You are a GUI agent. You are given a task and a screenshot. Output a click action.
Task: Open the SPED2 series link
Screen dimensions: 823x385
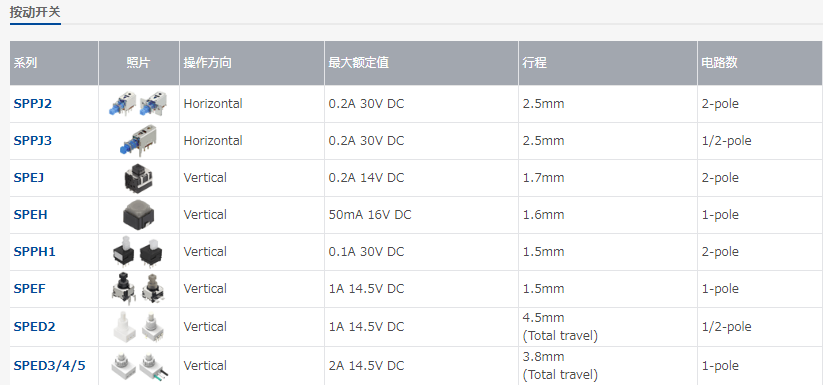click(35, 326)
